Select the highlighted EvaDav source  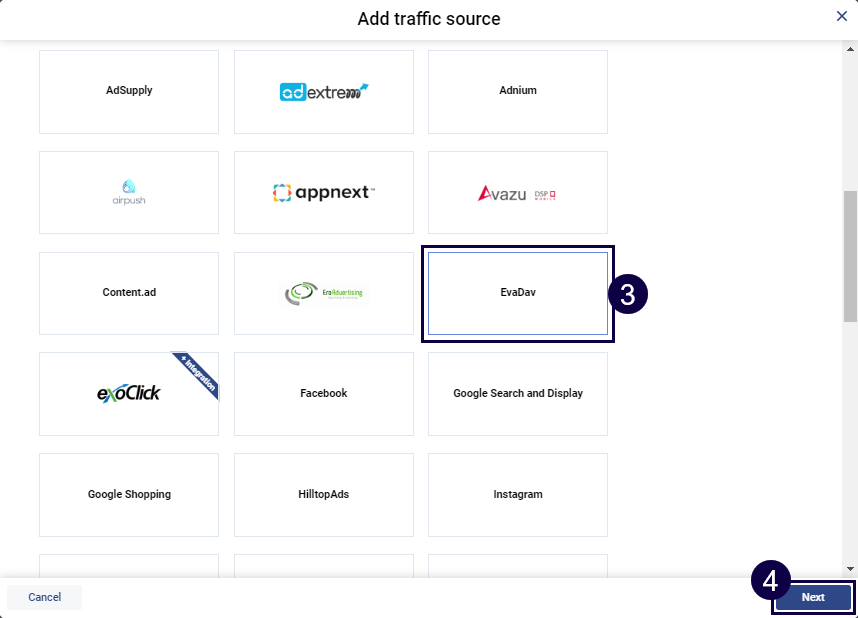[x=517, y=293]
